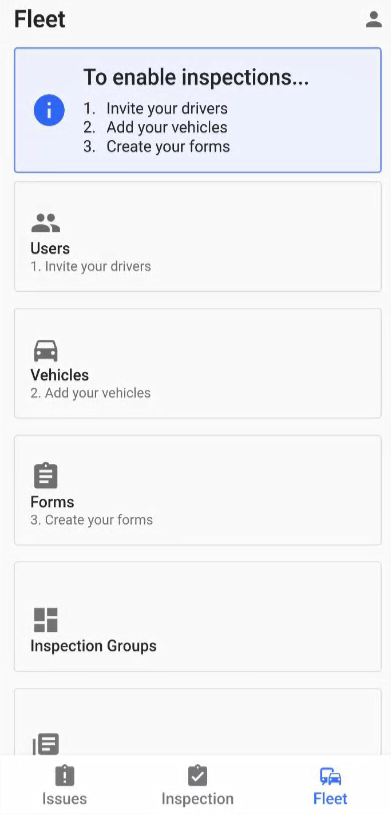The image size is (391, 814).
Task: Tap the Inspection Groups grid icon
Action: 46,620
